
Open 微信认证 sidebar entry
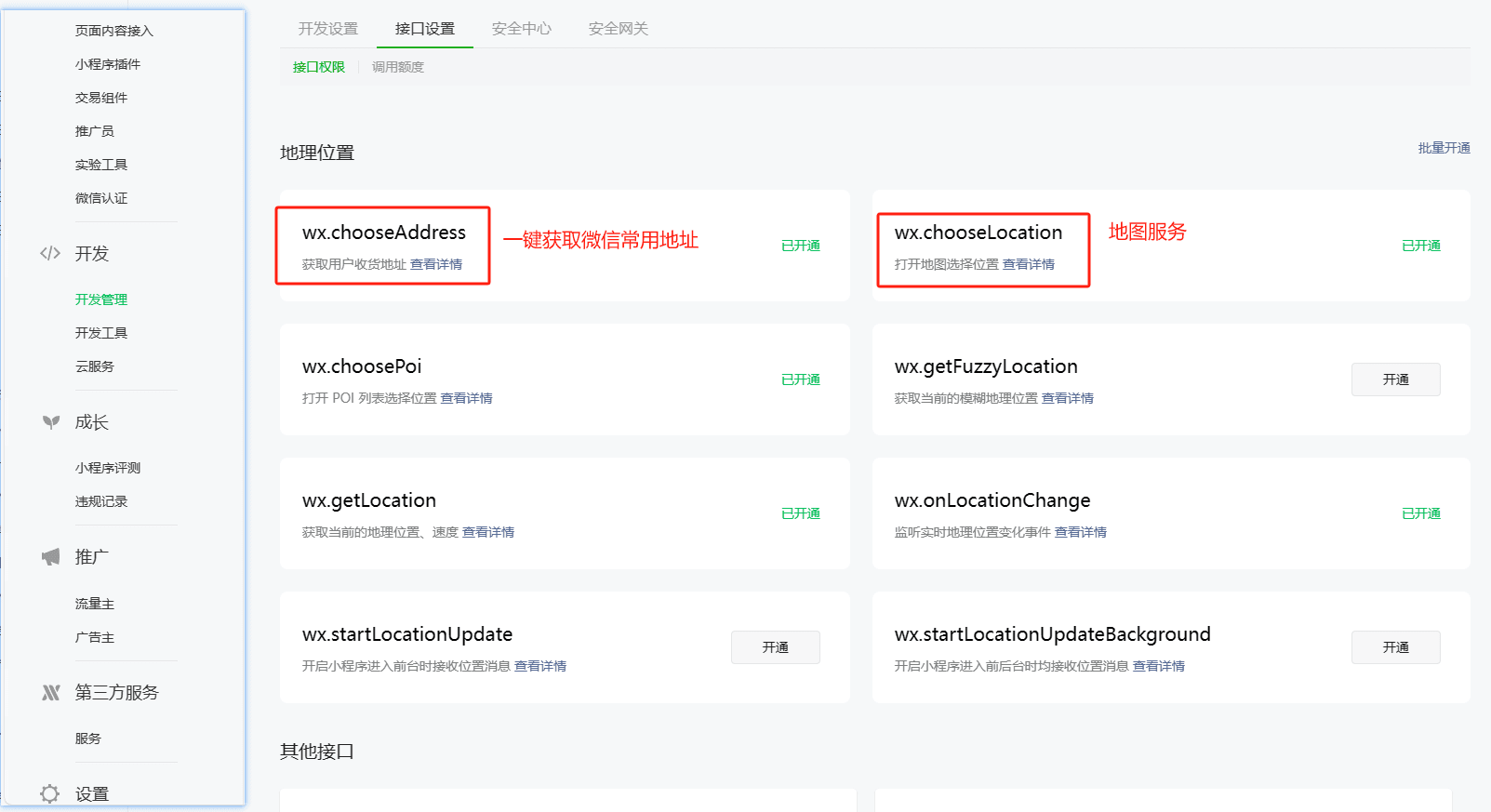101,198
